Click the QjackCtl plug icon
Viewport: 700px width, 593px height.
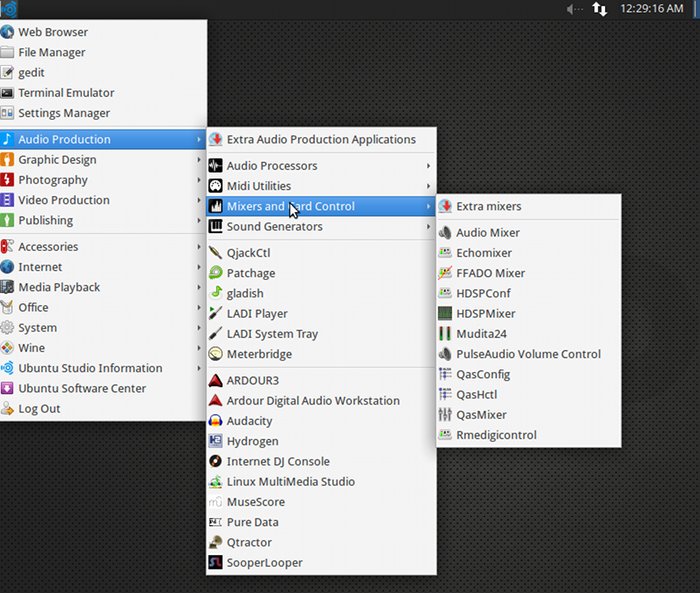coord(216,253)
